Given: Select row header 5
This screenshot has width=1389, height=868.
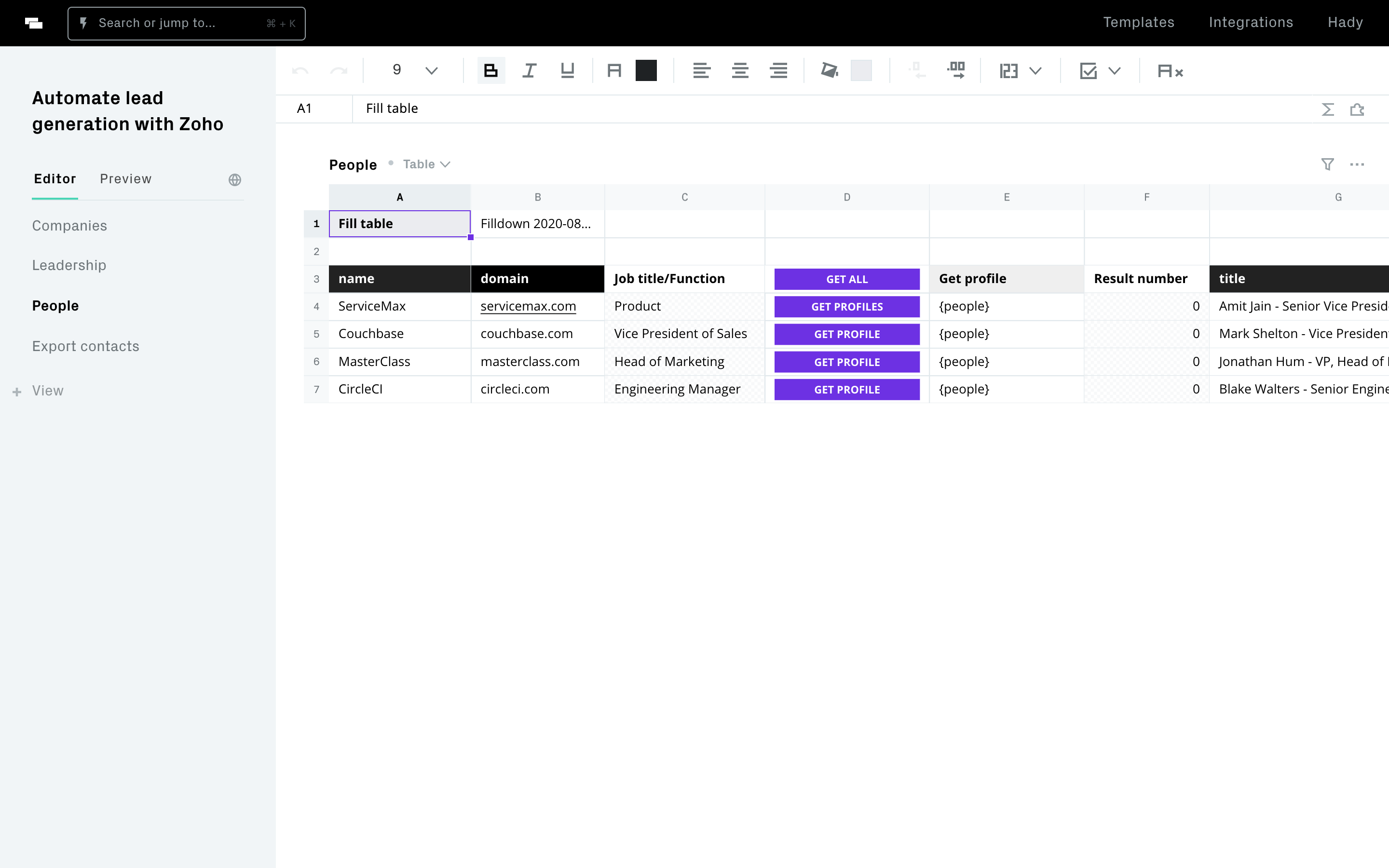Looking at the screenshot, I should pos(316,334).
